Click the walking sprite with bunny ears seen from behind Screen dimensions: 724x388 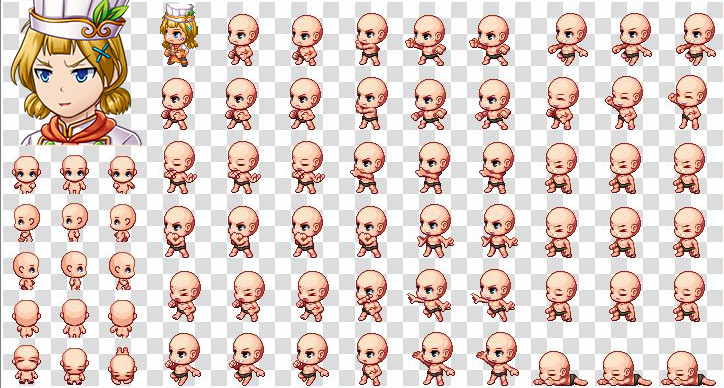[x=122, y=365]
